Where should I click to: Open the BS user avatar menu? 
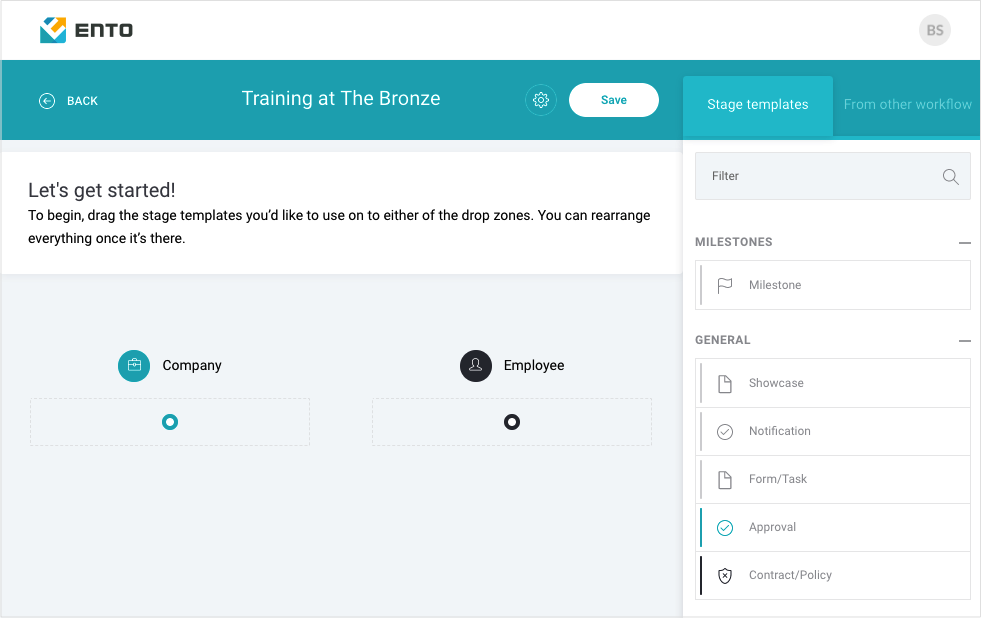(935, 30)
